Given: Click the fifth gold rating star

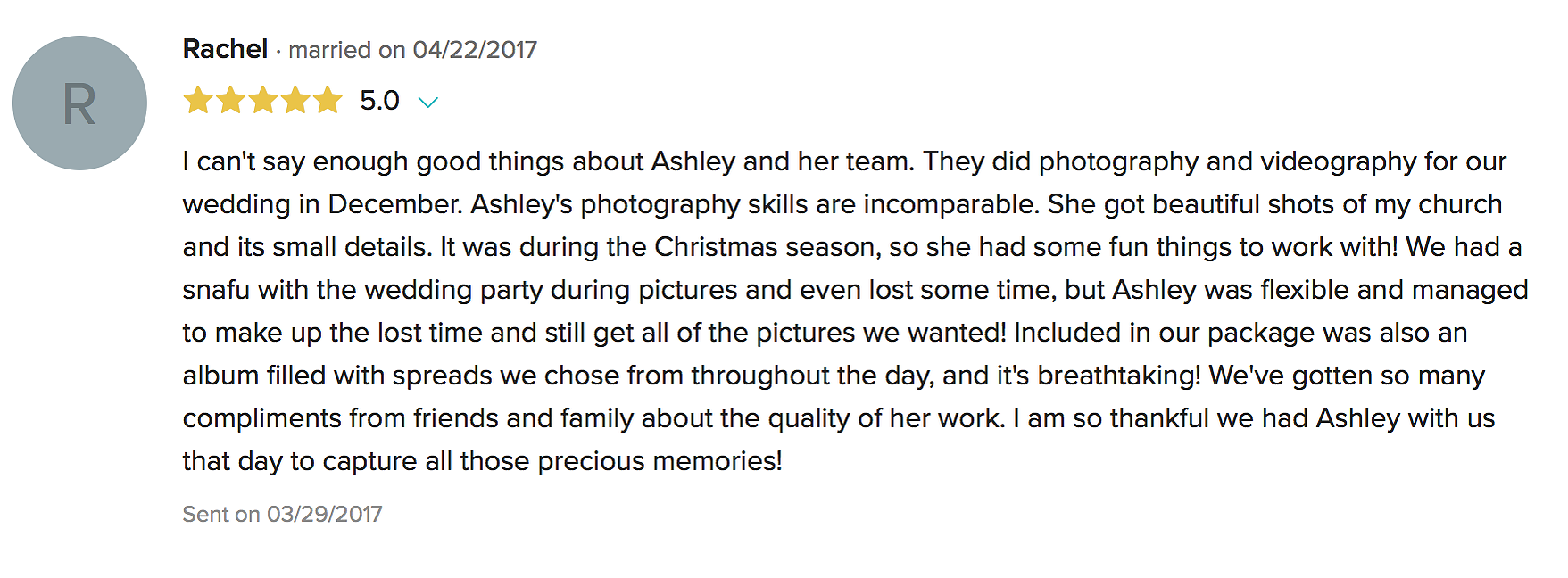Looking at the screenshot, I should click(327, 100).
